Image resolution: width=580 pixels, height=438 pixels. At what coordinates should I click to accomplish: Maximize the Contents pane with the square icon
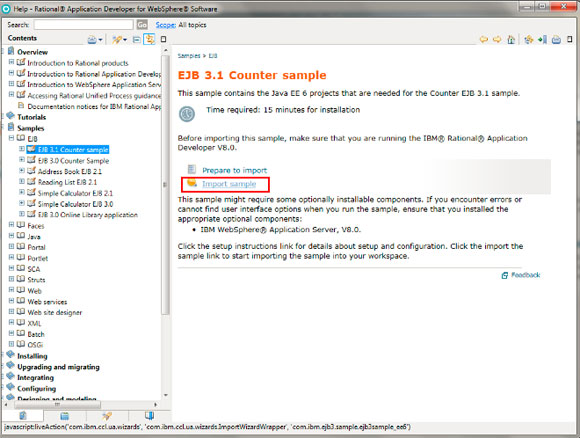click(163, 39)
